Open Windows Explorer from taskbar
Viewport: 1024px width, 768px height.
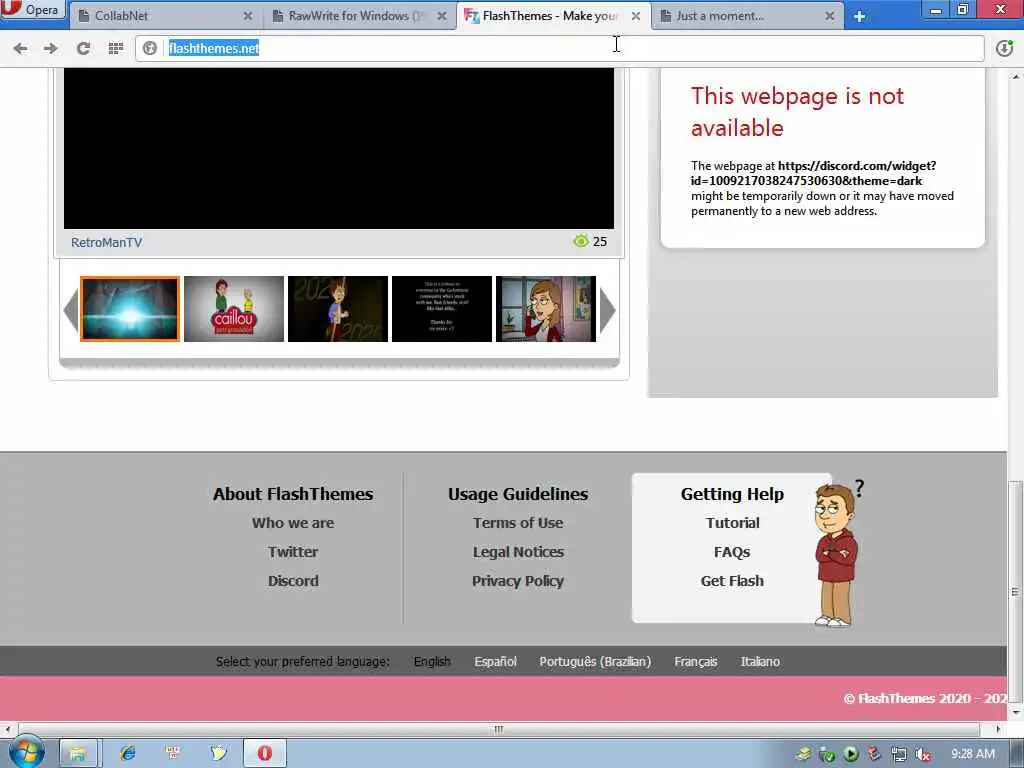(x=78, y=754)
